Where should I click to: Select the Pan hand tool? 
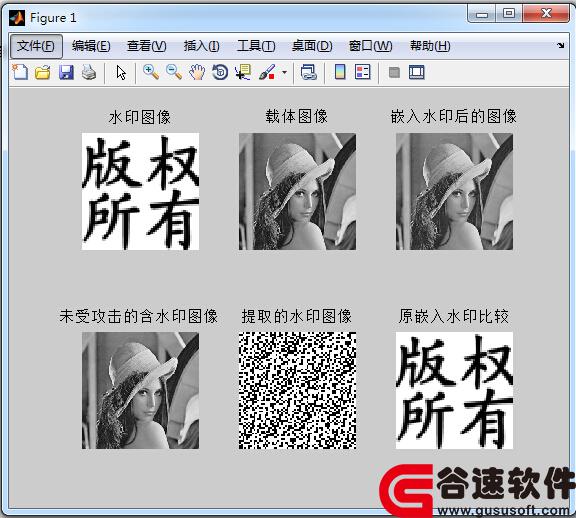pos(197,72)
